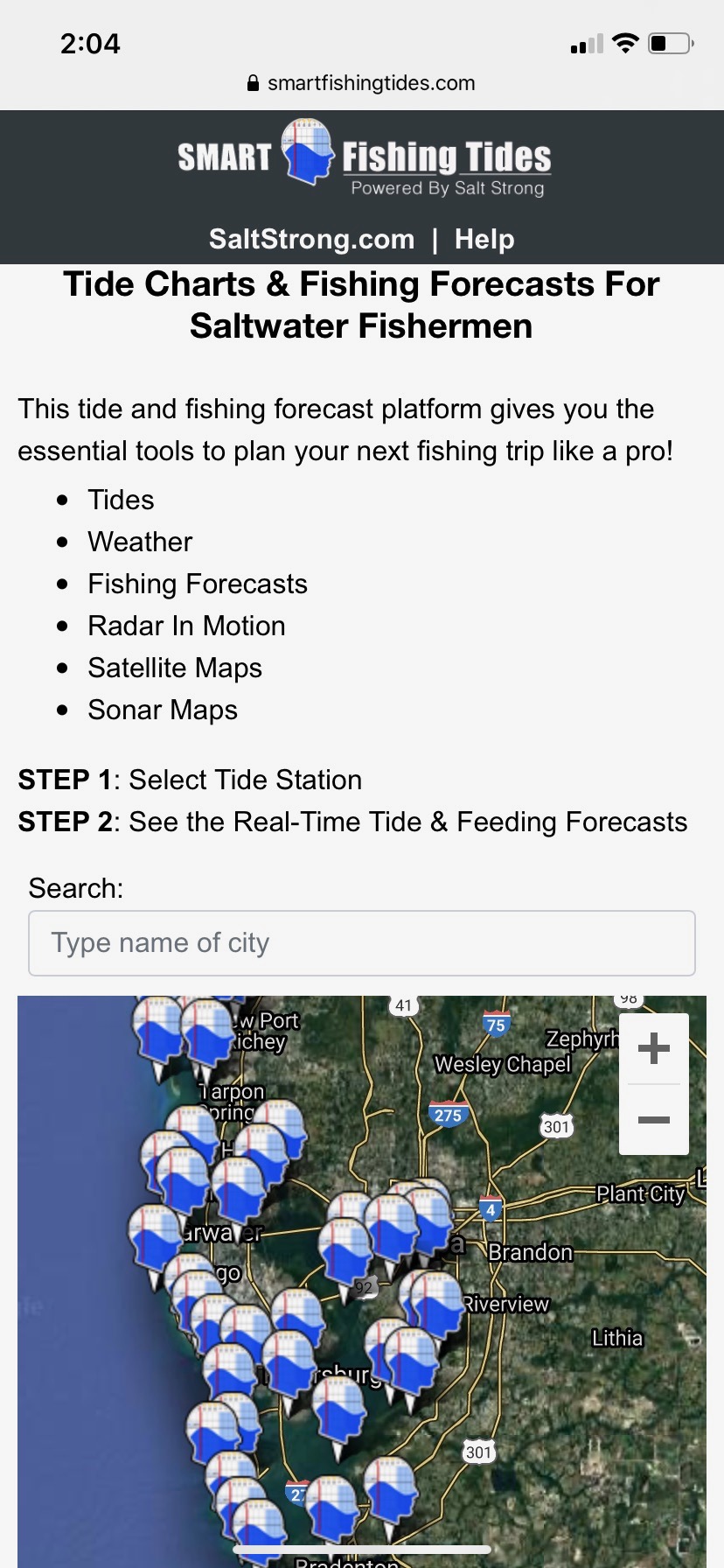Zoom out of the map

click(x=654, y=1120)
